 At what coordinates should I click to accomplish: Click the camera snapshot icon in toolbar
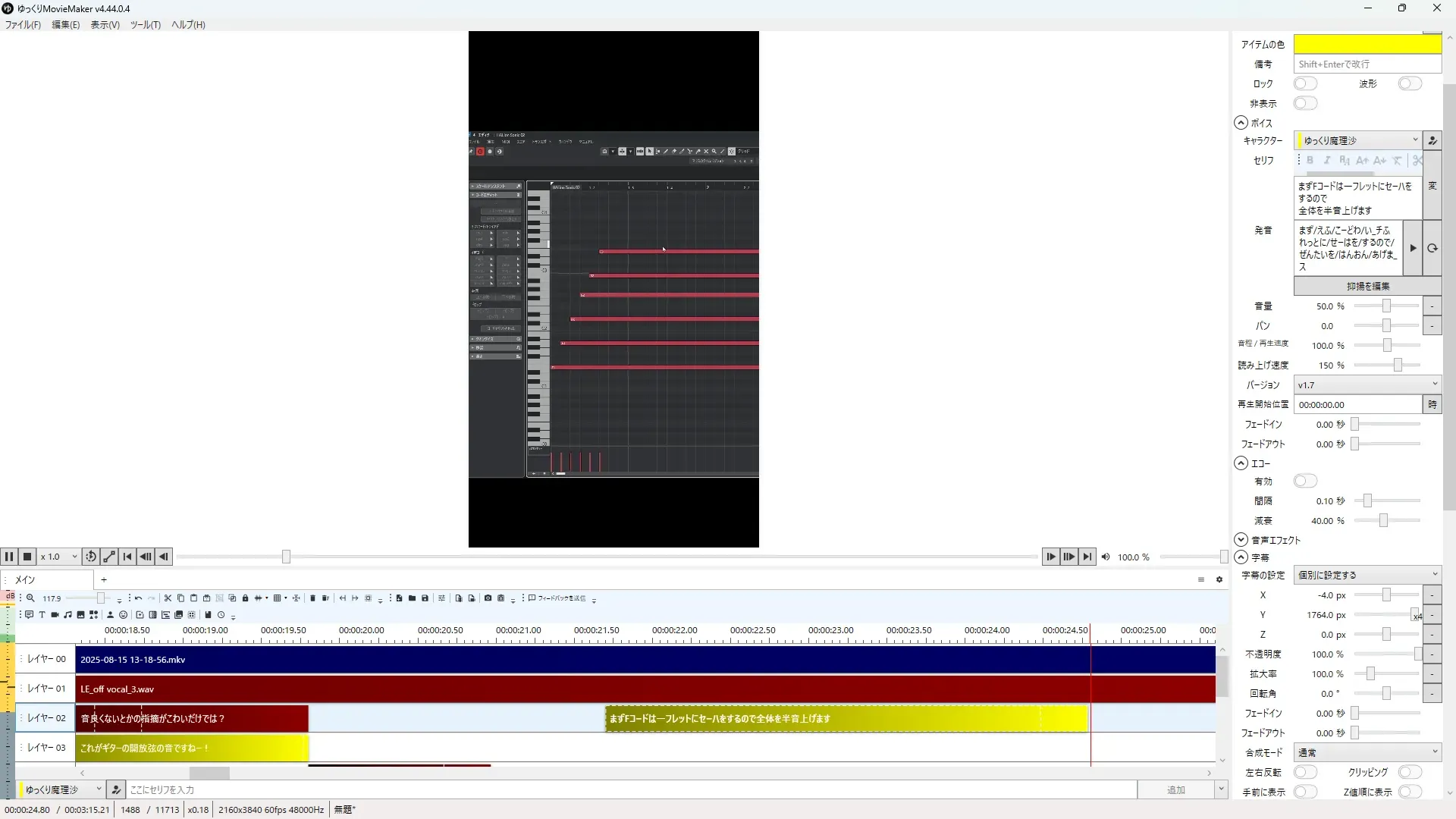point(488,598)
